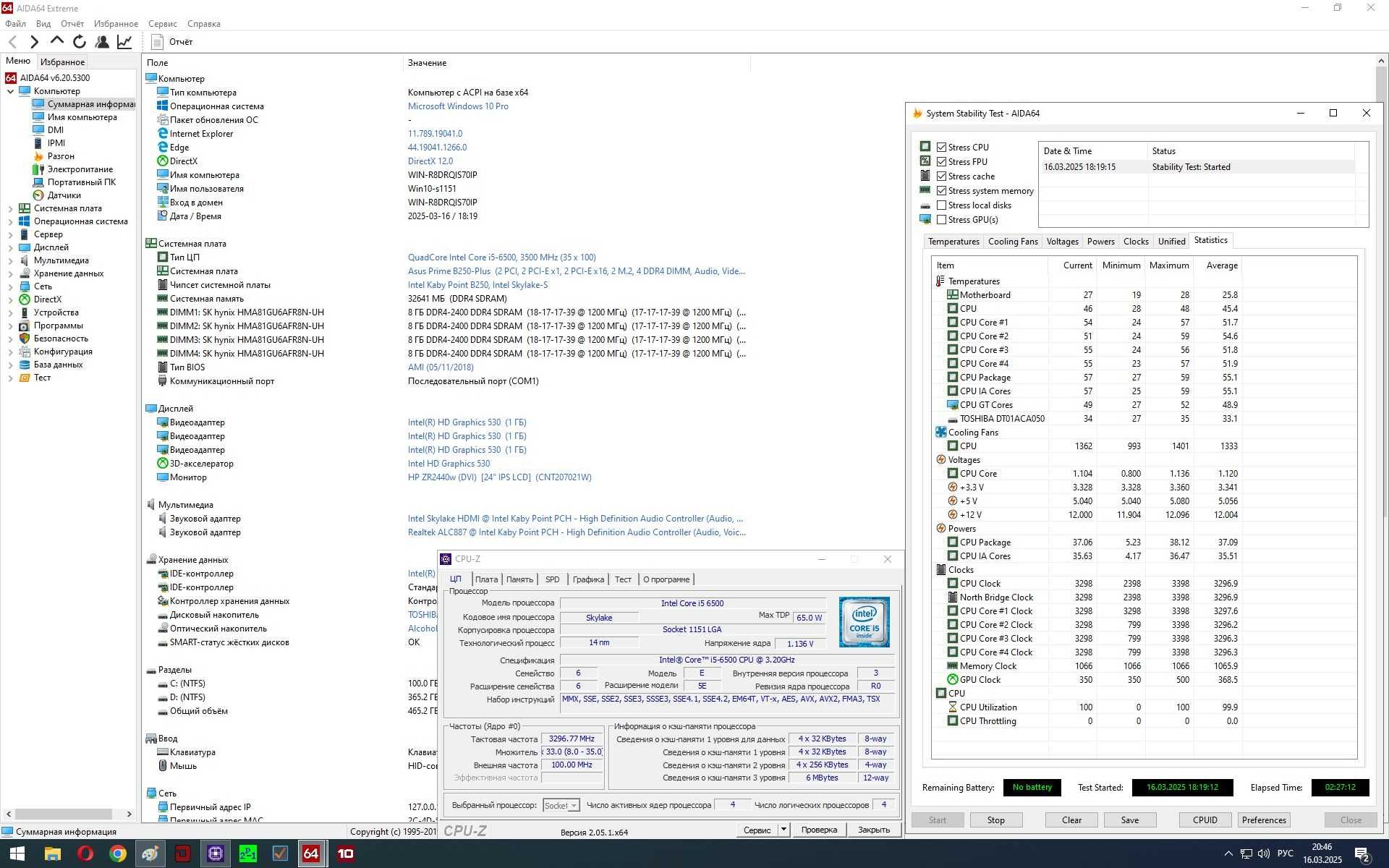
Task: Open Preferences in Stability Test
Action: [1264, 820]
